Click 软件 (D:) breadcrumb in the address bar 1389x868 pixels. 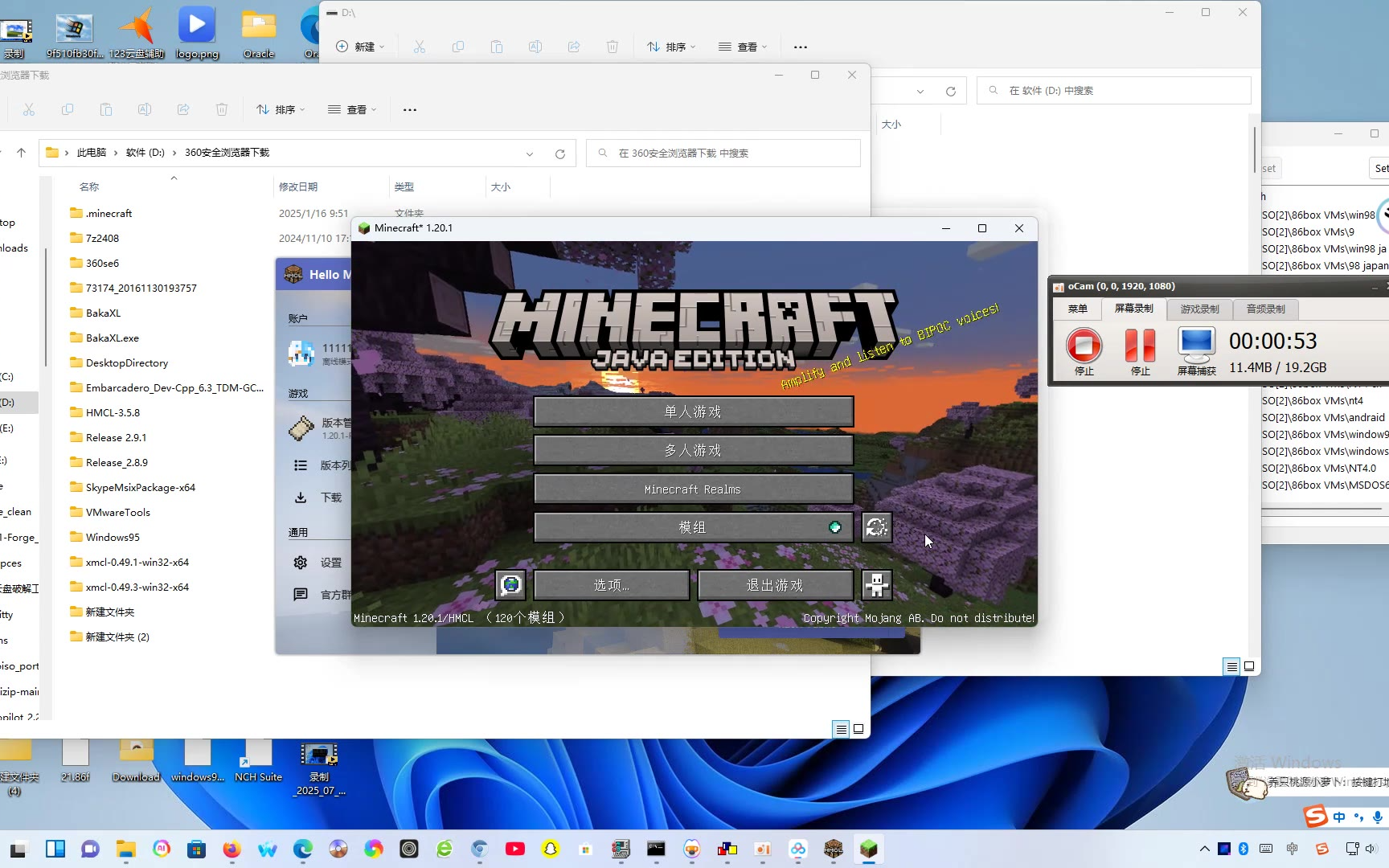coord(145,153)
